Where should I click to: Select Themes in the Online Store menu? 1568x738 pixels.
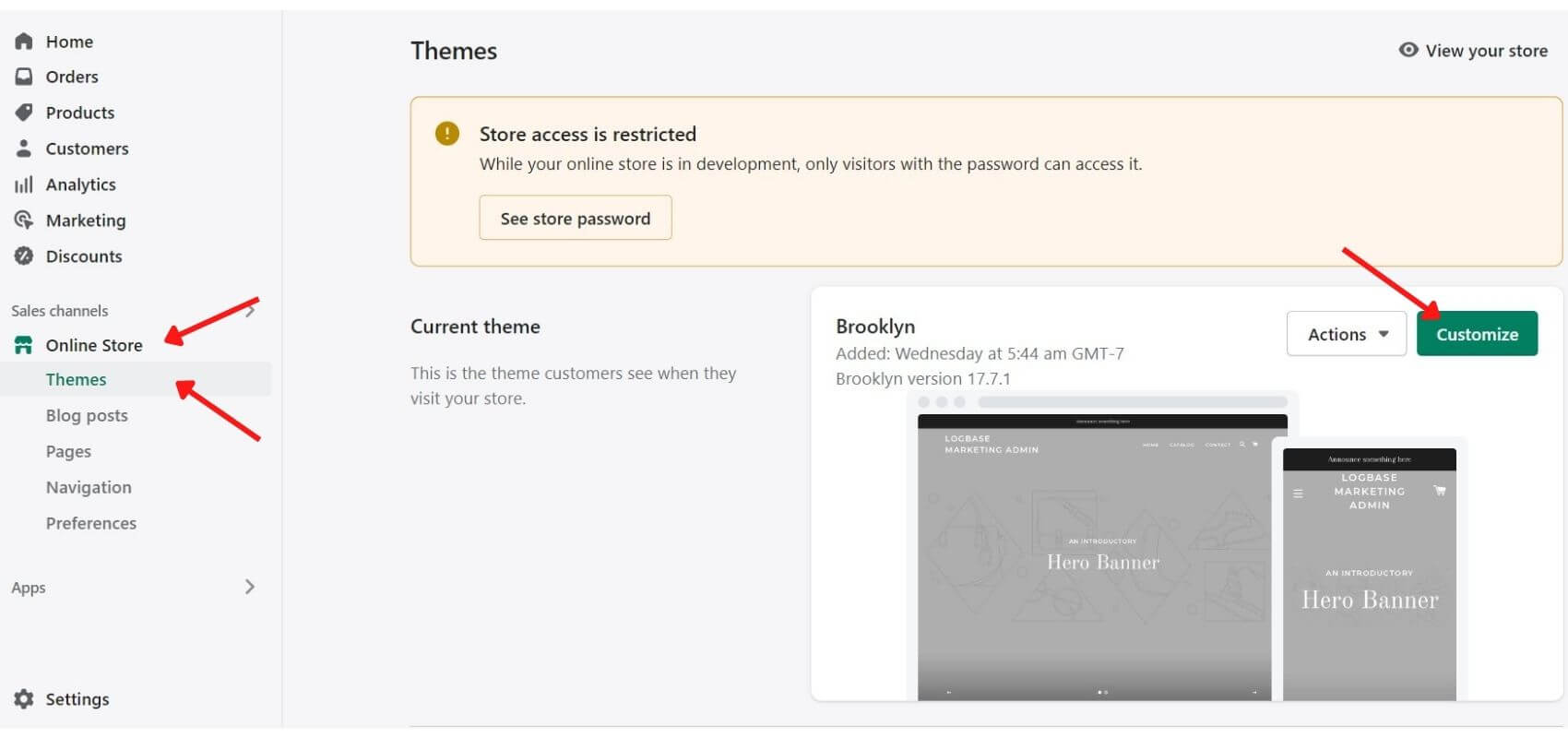tap(77, 379)
